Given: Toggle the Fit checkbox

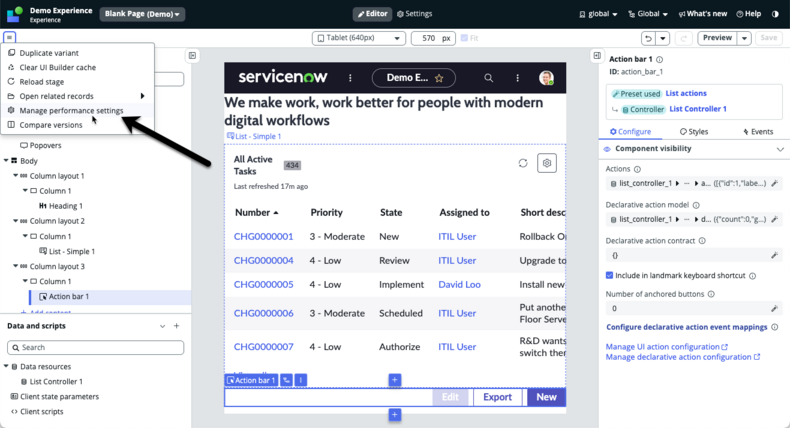Looking at the screenshot, I should click(465, 38).
